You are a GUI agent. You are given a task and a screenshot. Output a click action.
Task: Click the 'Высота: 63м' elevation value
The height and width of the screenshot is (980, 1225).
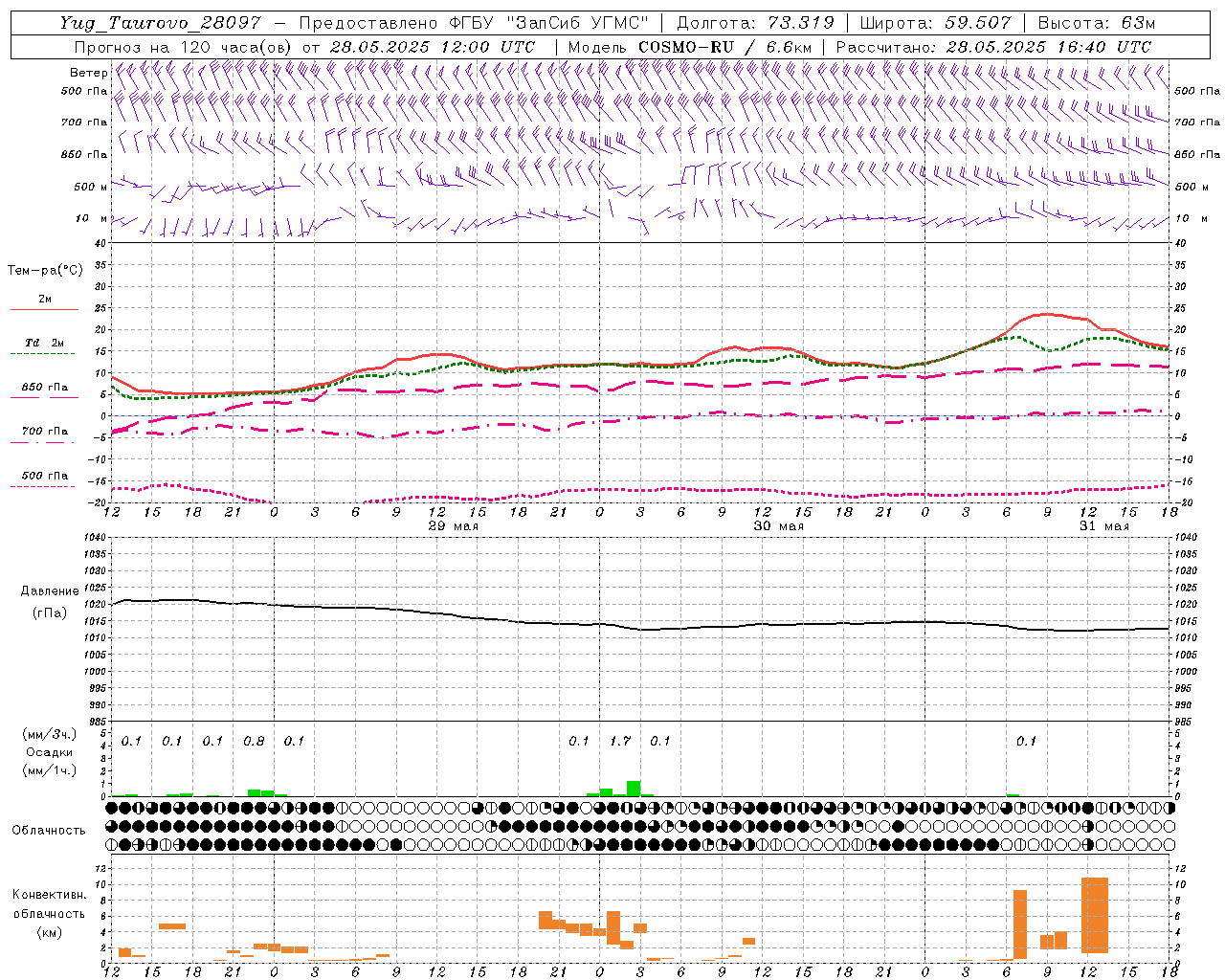click(x=1097, y=23)
